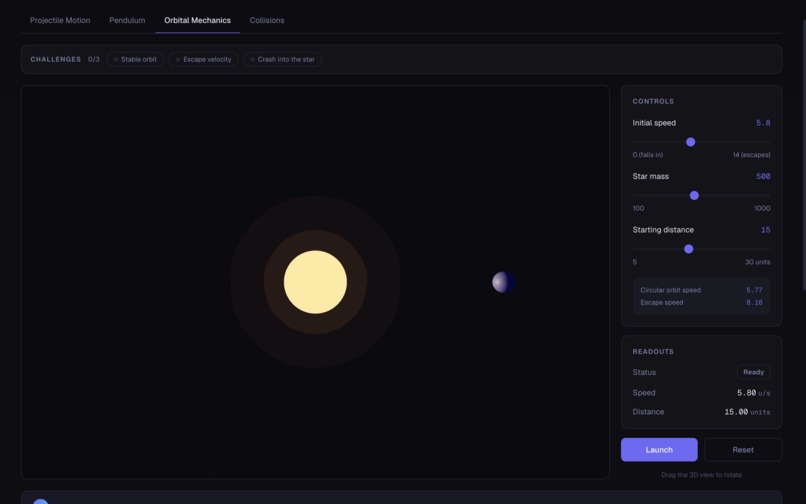Click the challenges counter 0/3
The image size is (806, 504).
[94, 60]
